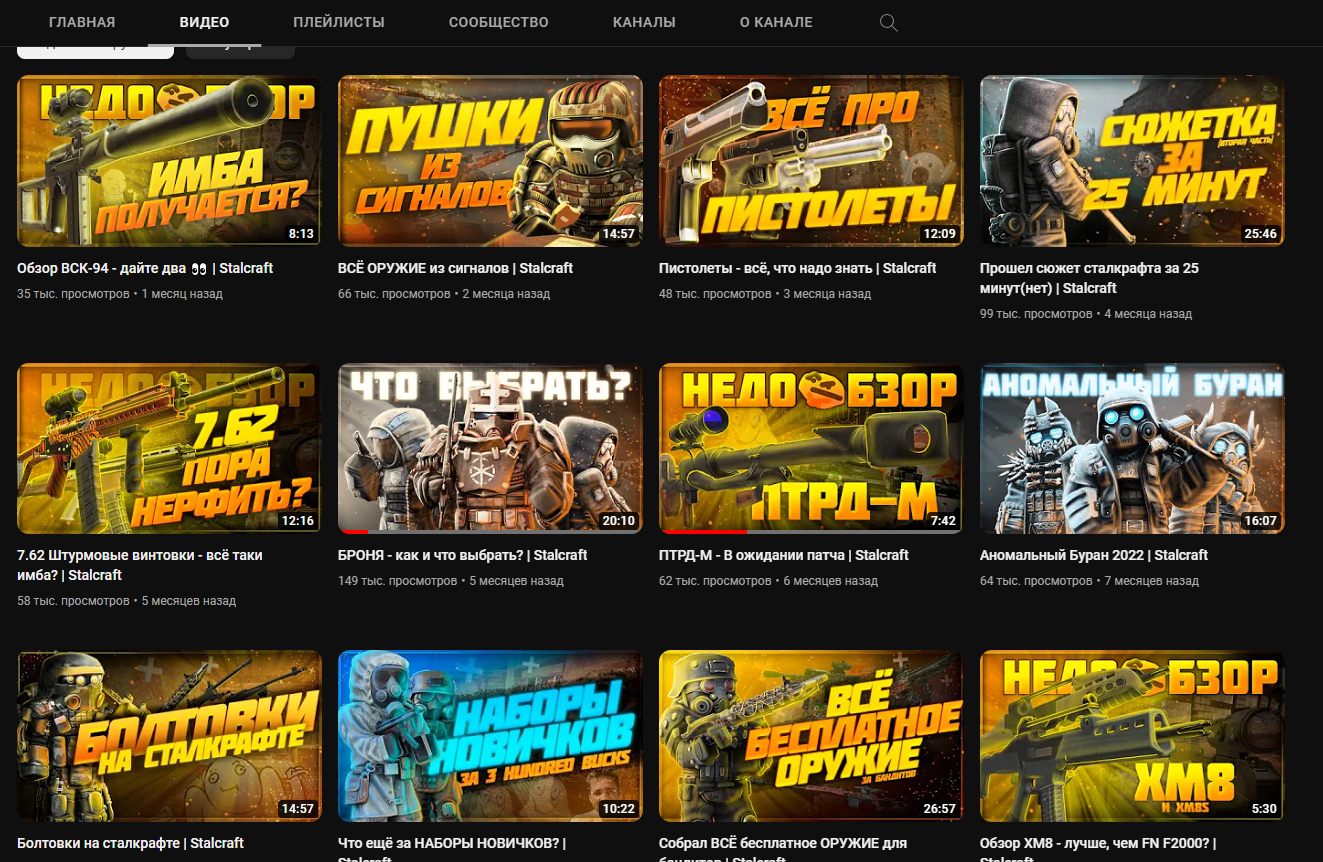This screenshot has height=862, width=1323.
Task: Click '64 тыс. просмотров • 7 месяцев назад'
Action: pos(1089,581)
